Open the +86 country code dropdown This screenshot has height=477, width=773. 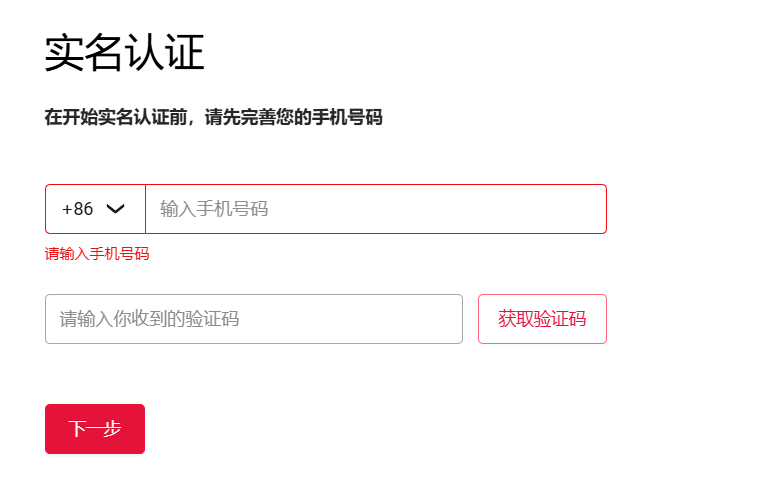95,209
